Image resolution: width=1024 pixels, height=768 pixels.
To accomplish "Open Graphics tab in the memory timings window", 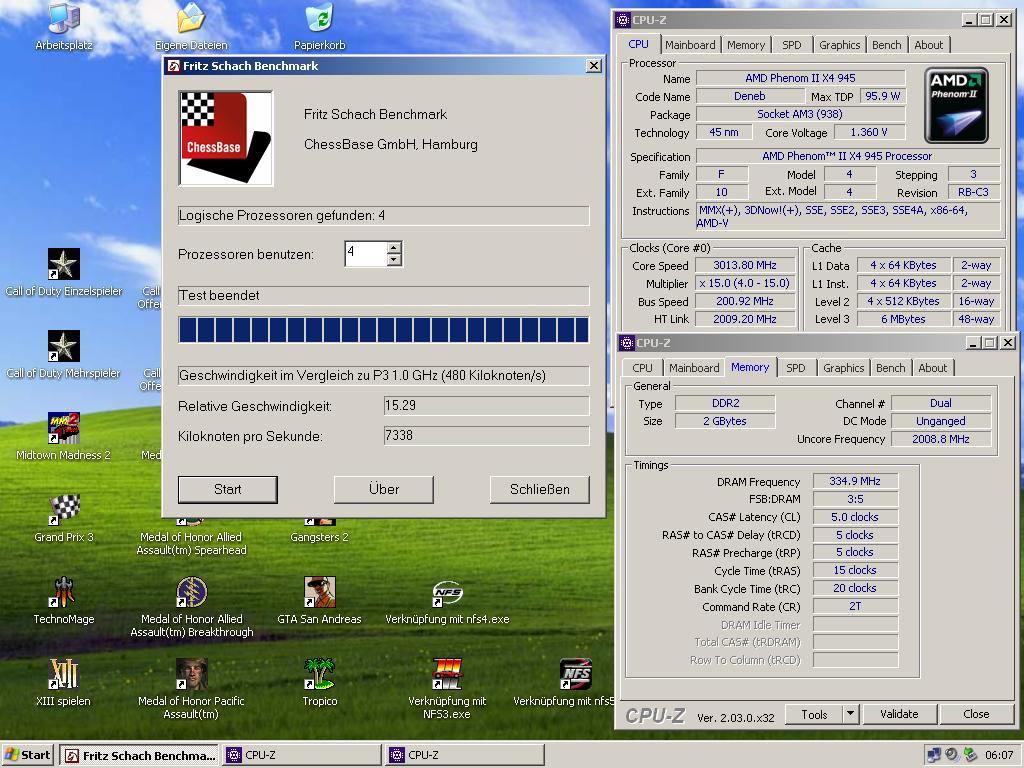I will click(843, 368).
